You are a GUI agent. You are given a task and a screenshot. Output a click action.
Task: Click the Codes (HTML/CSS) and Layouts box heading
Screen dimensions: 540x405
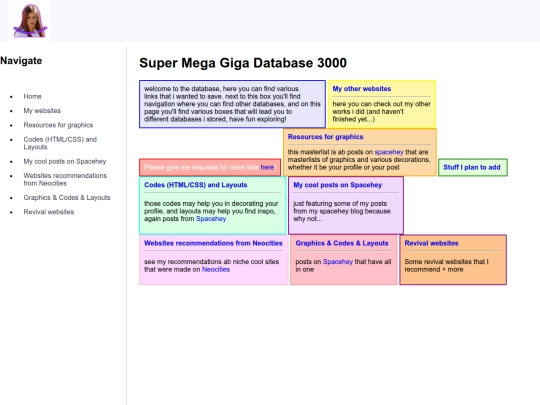(x=196, y=185)
